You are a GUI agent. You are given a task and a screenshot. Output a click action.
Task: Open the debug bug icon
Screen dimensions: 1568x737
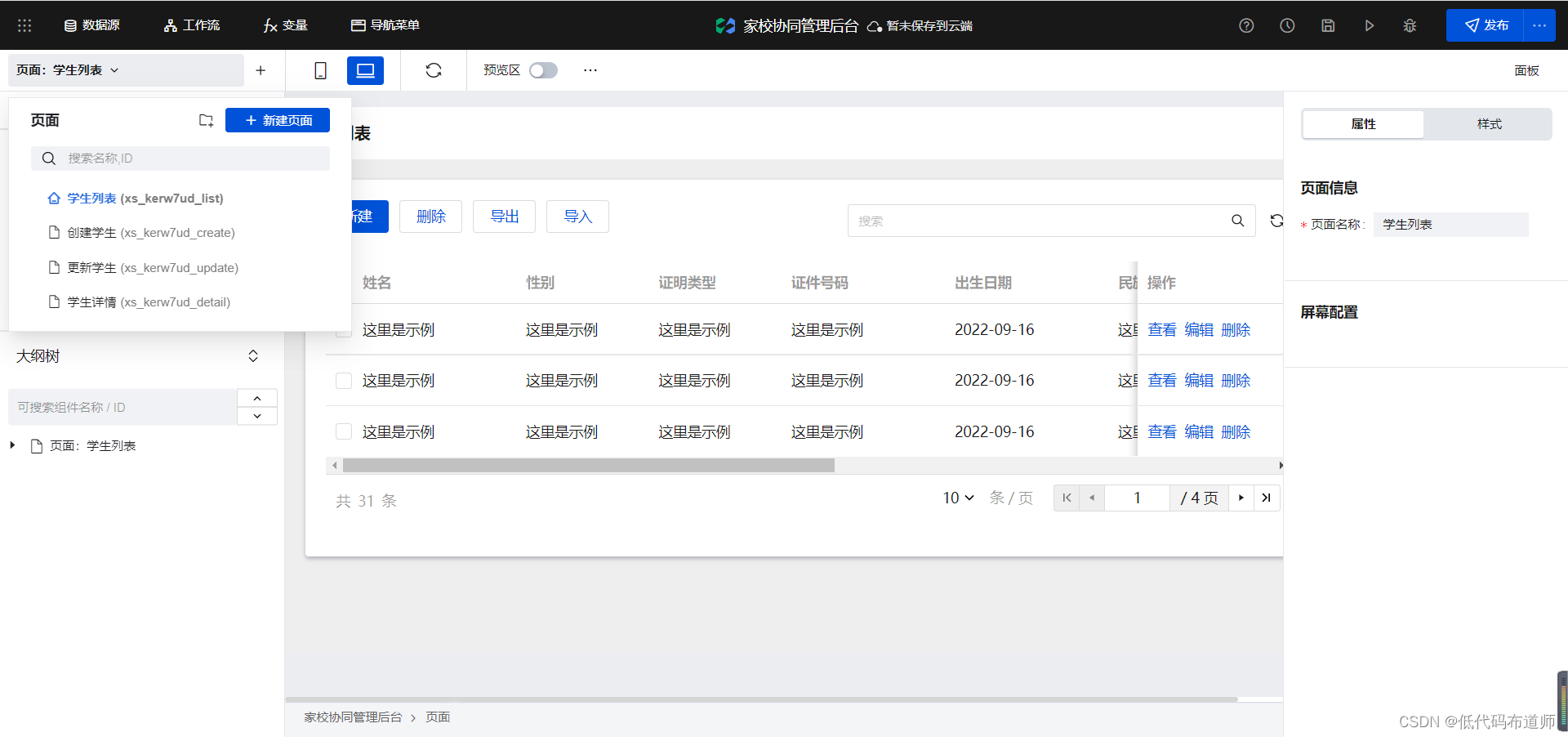[x=1410, y=25]
